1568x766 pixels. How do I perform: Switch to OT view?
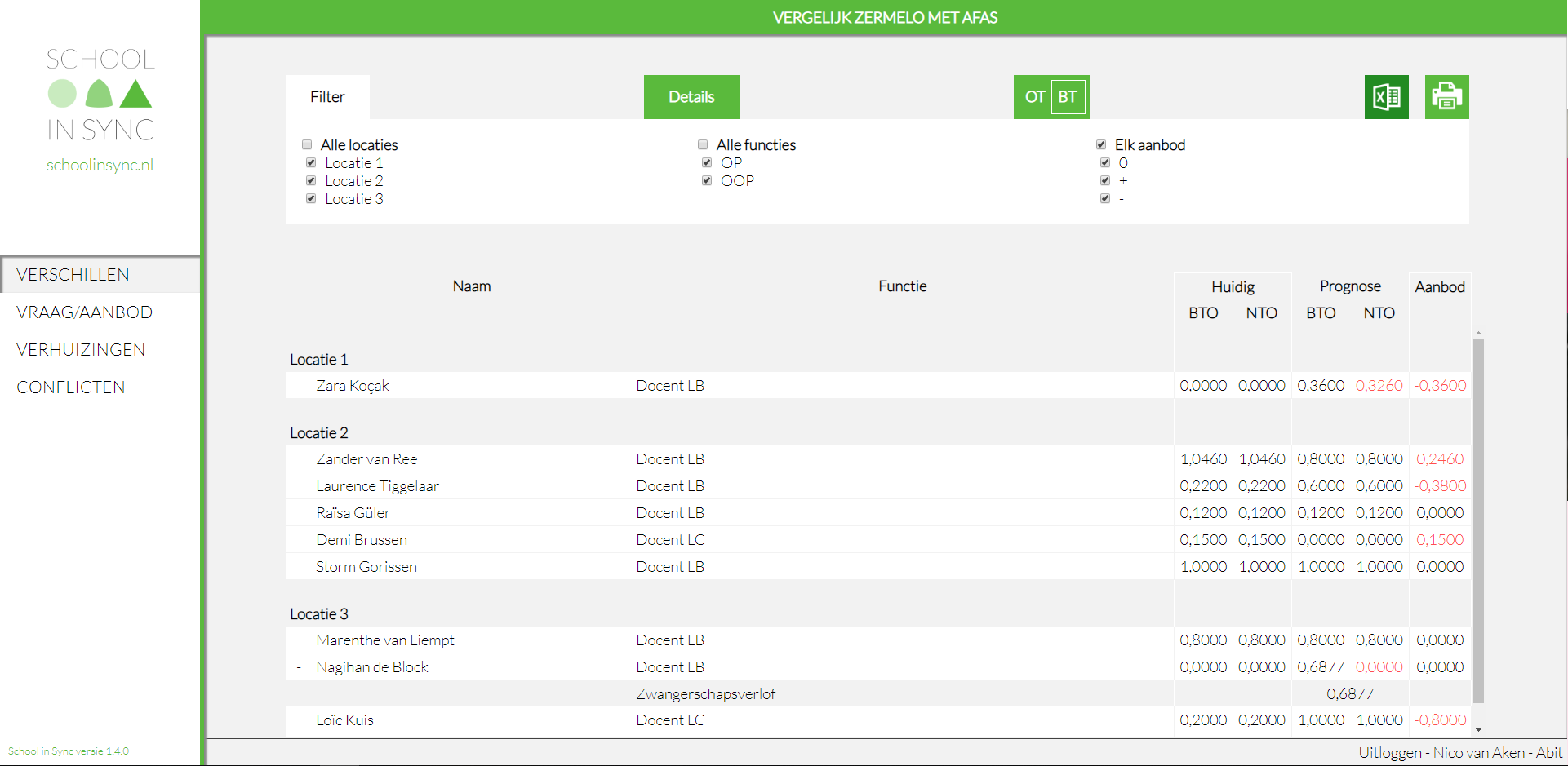[1034, 96]
